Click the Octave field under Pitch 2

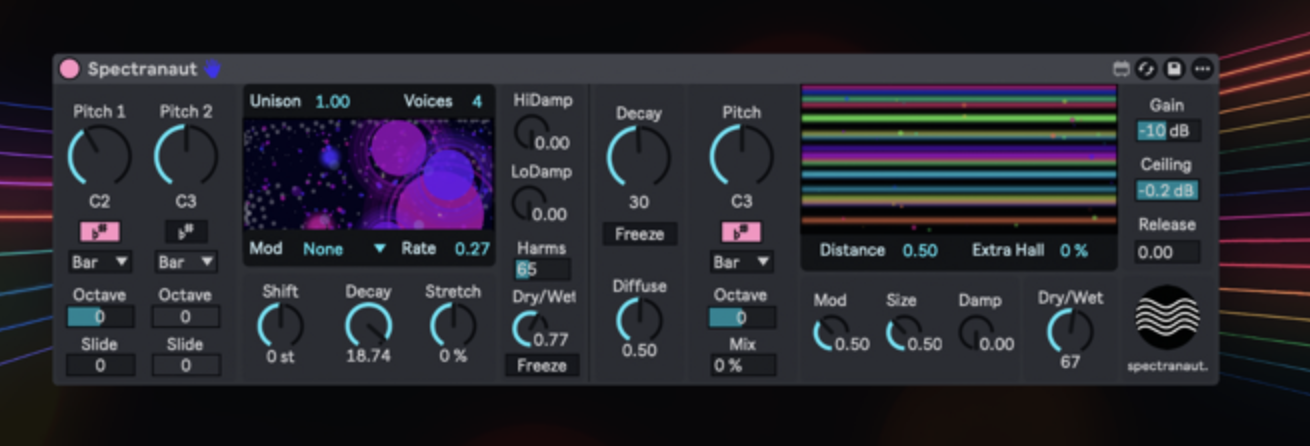(186, 318)
